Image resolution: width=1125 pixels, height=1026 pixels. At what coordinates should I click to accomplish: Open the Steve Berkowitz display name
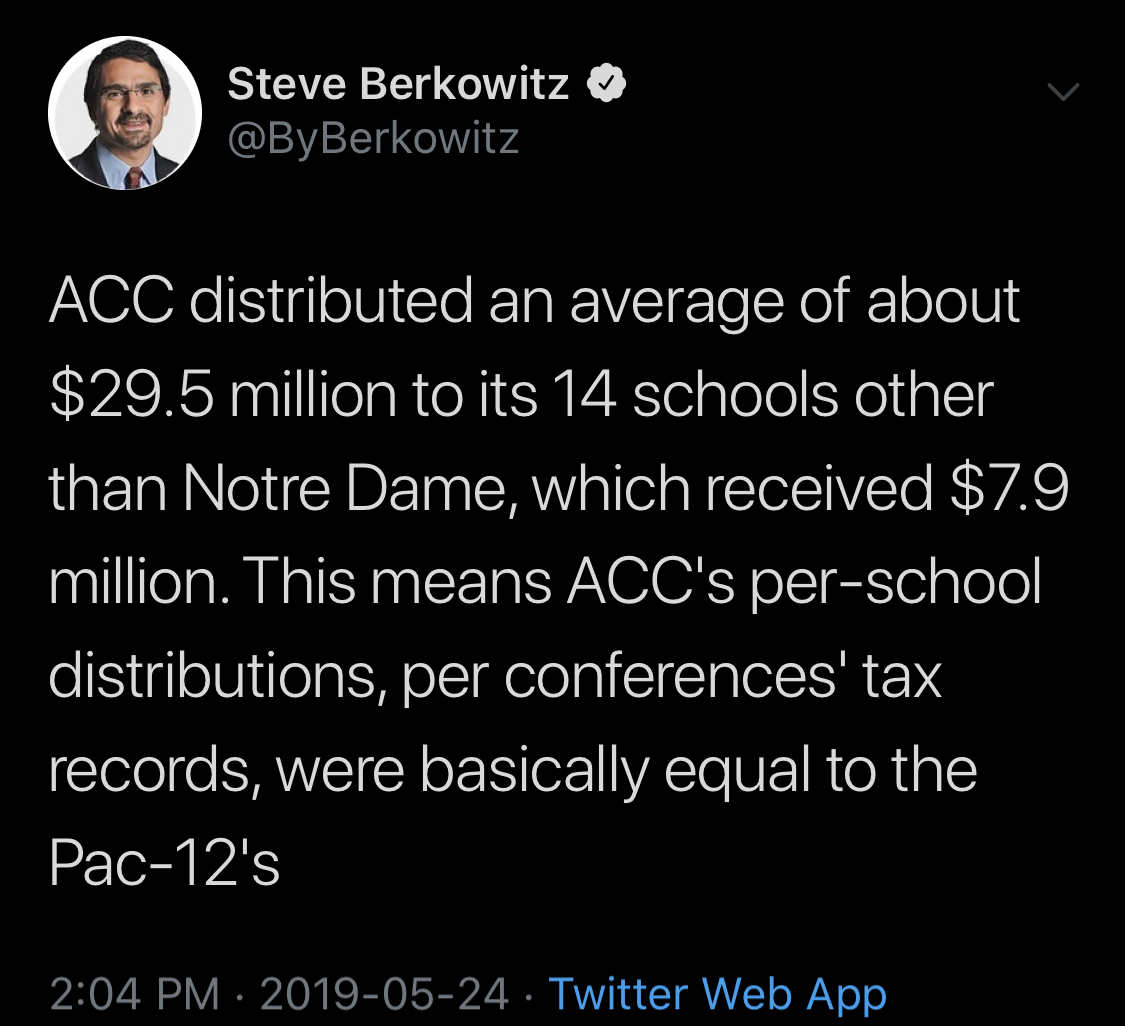click(x=398, y=83)
